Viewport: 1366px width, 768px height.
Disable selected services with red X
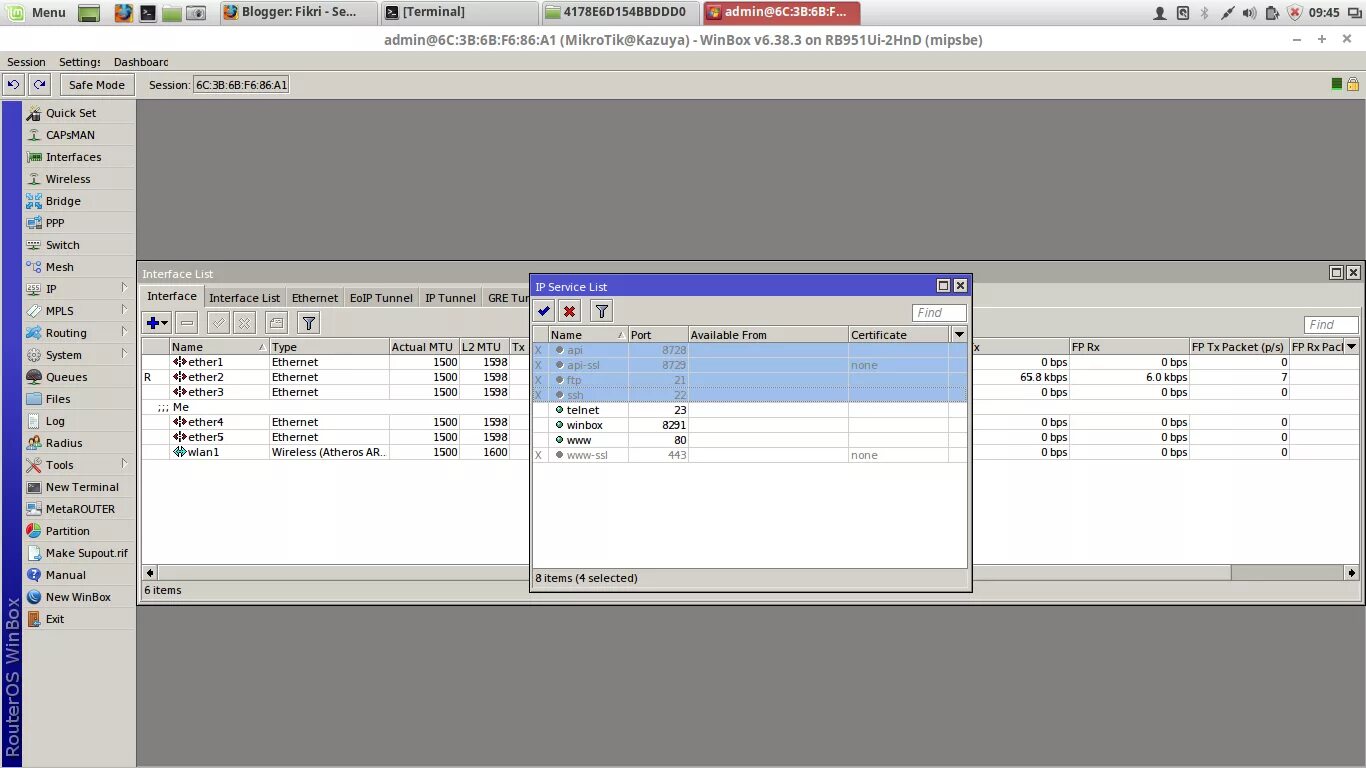point(569,311)
